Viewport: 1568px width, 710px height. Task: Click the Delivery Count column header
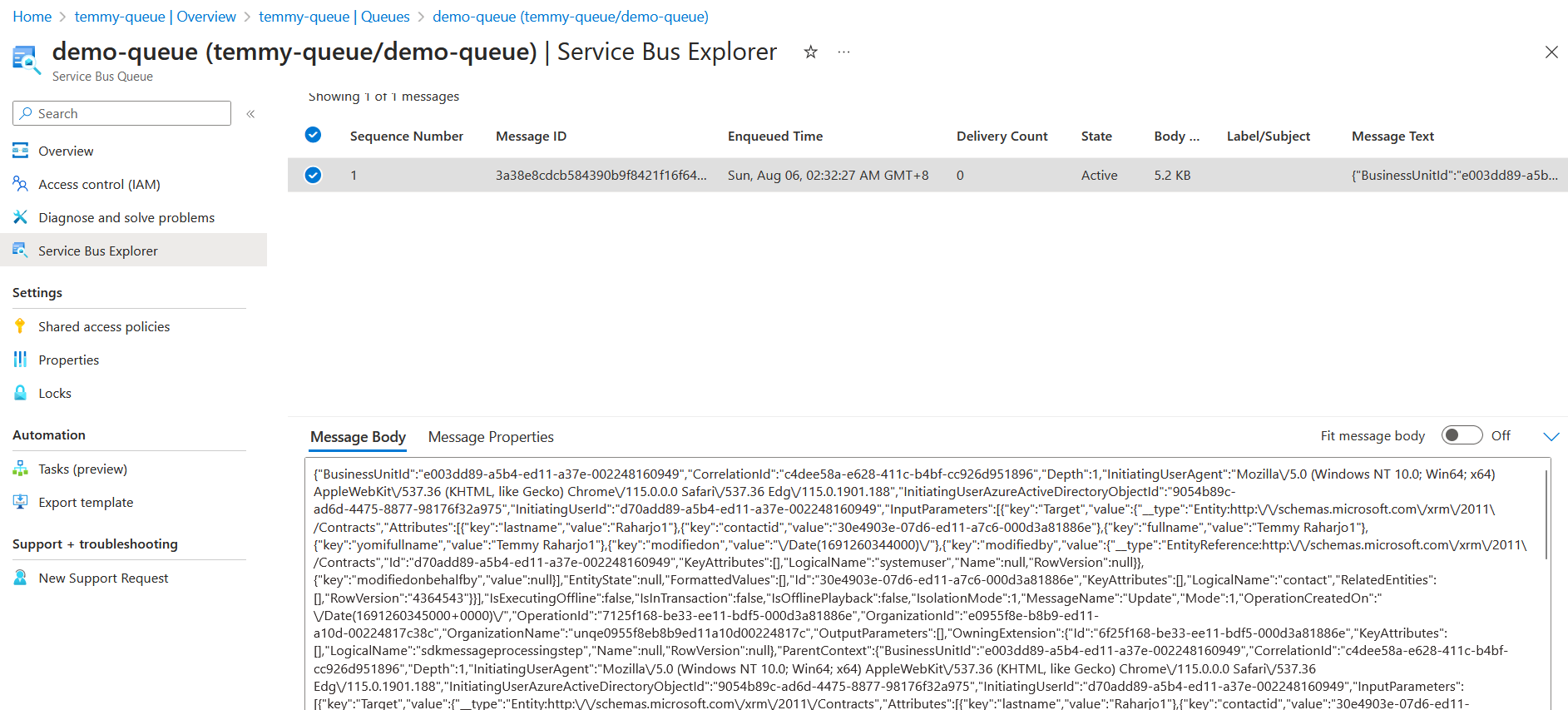[x=1002, y=136]
